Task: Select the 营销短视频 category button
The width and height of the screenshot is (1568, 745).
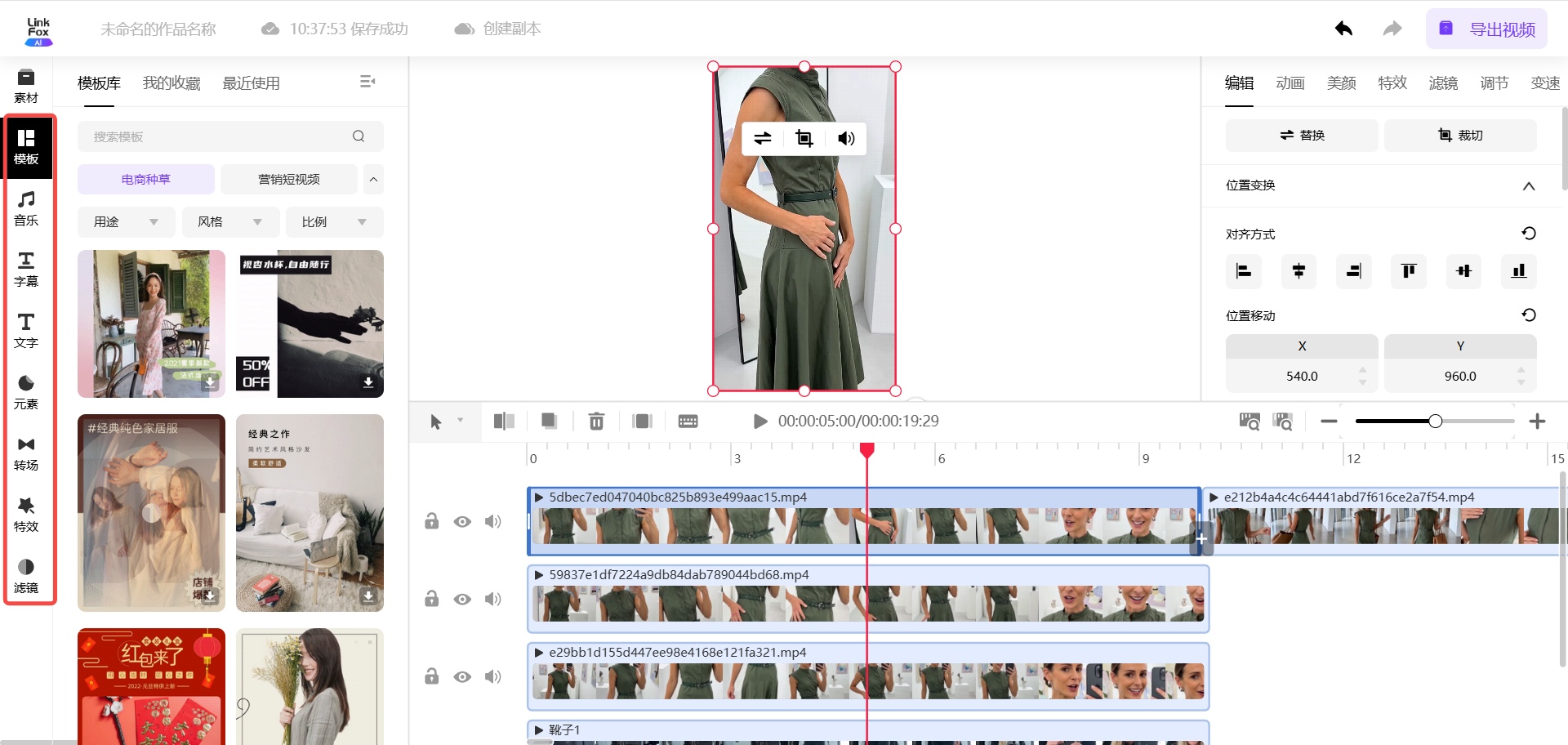Action: 289,179
